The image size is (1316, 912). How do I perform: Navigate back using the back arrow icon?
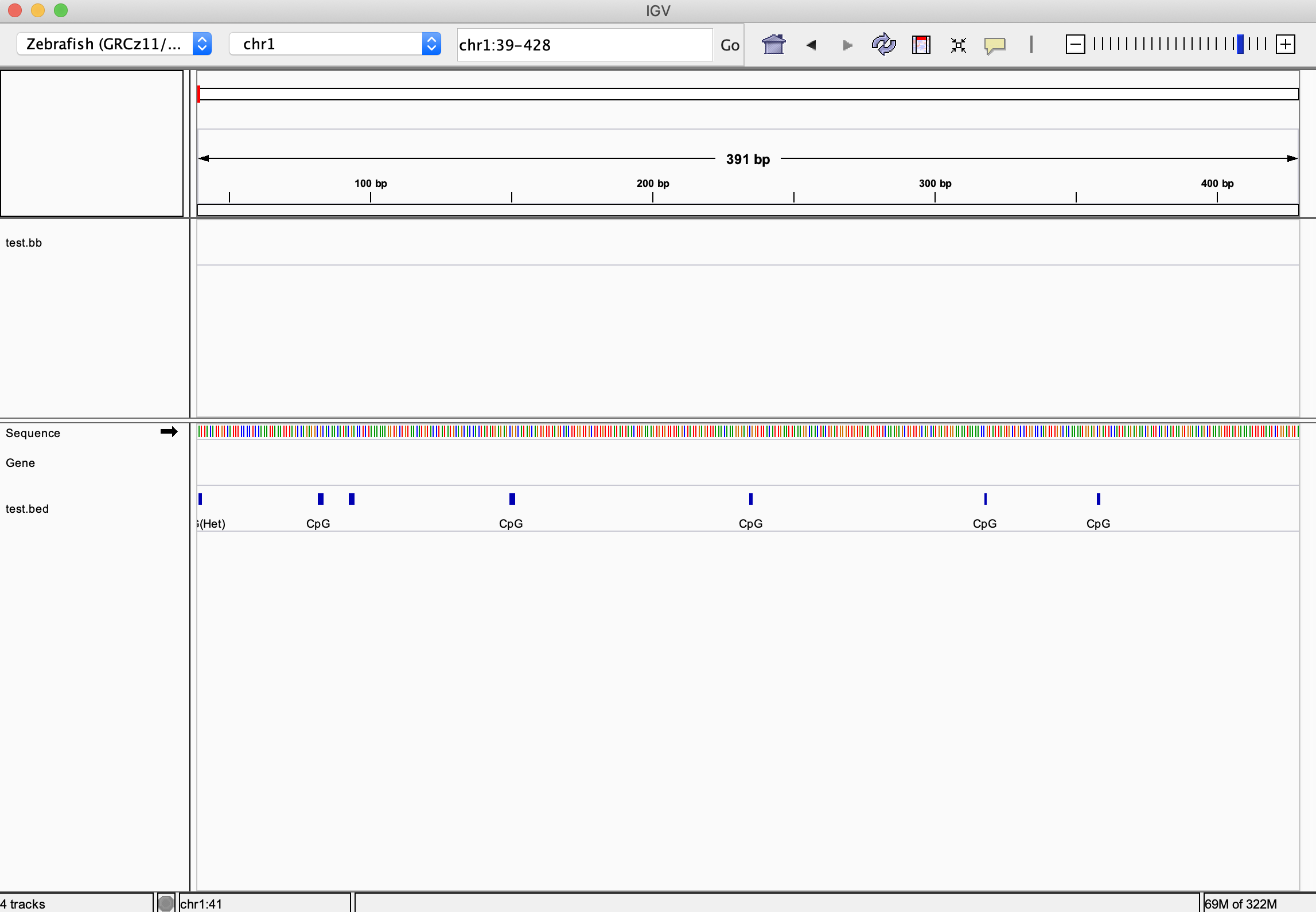[811, 45]
